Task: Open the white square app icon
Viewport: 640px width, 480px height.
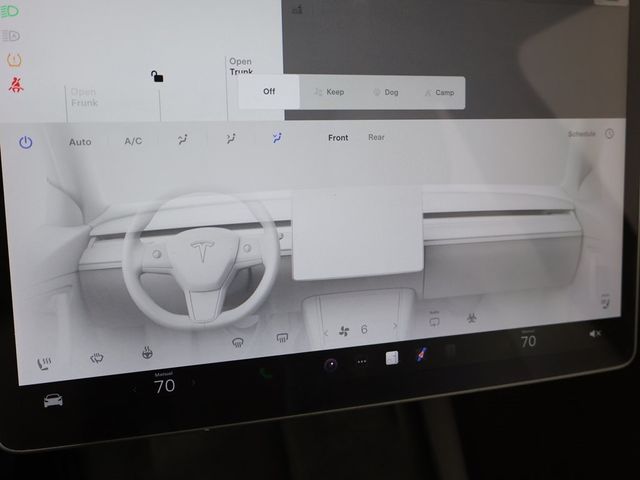Action: tap(392, 358)
